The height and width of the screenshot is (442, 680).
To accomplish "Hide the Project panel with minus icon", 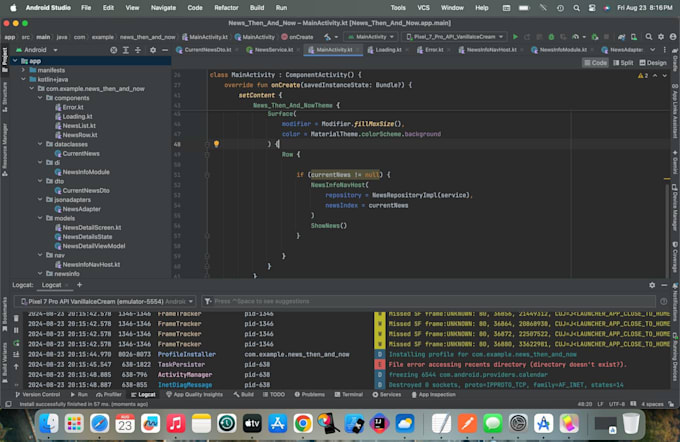I will (x=165, y=50).
